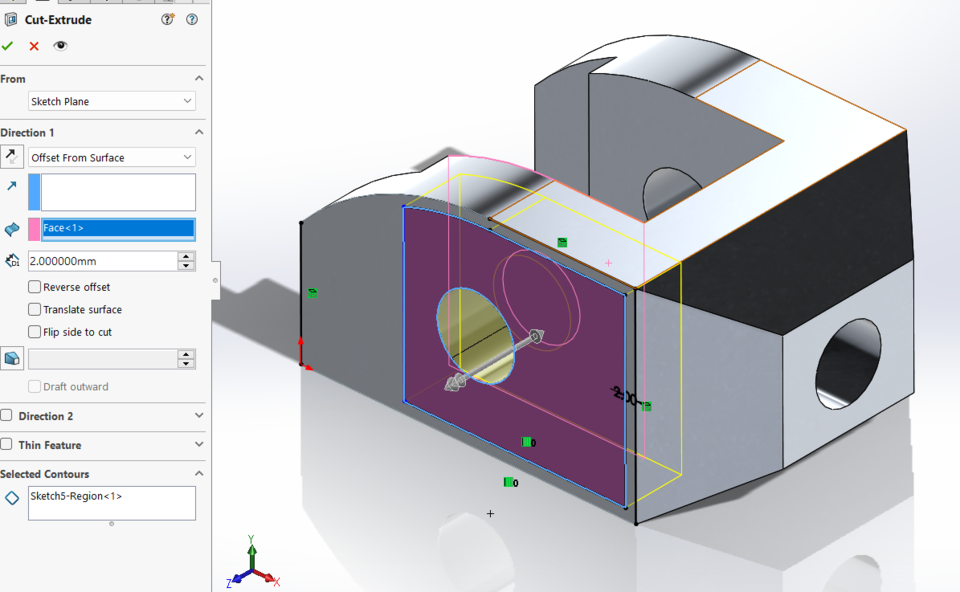The width and height of the screenshot is (960, 592).
Task: Increase offset distance with up stepper arrow
Action: coord(187,255)
